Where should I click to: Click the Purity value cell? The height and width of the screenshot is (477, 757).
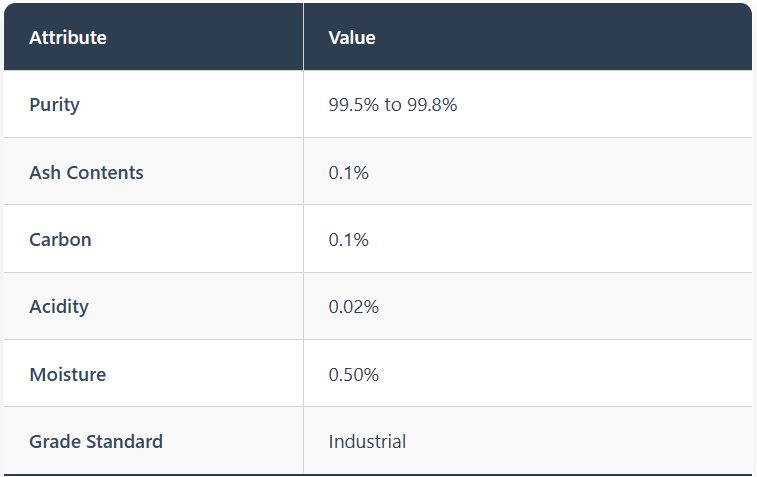[x=392, y=104]
